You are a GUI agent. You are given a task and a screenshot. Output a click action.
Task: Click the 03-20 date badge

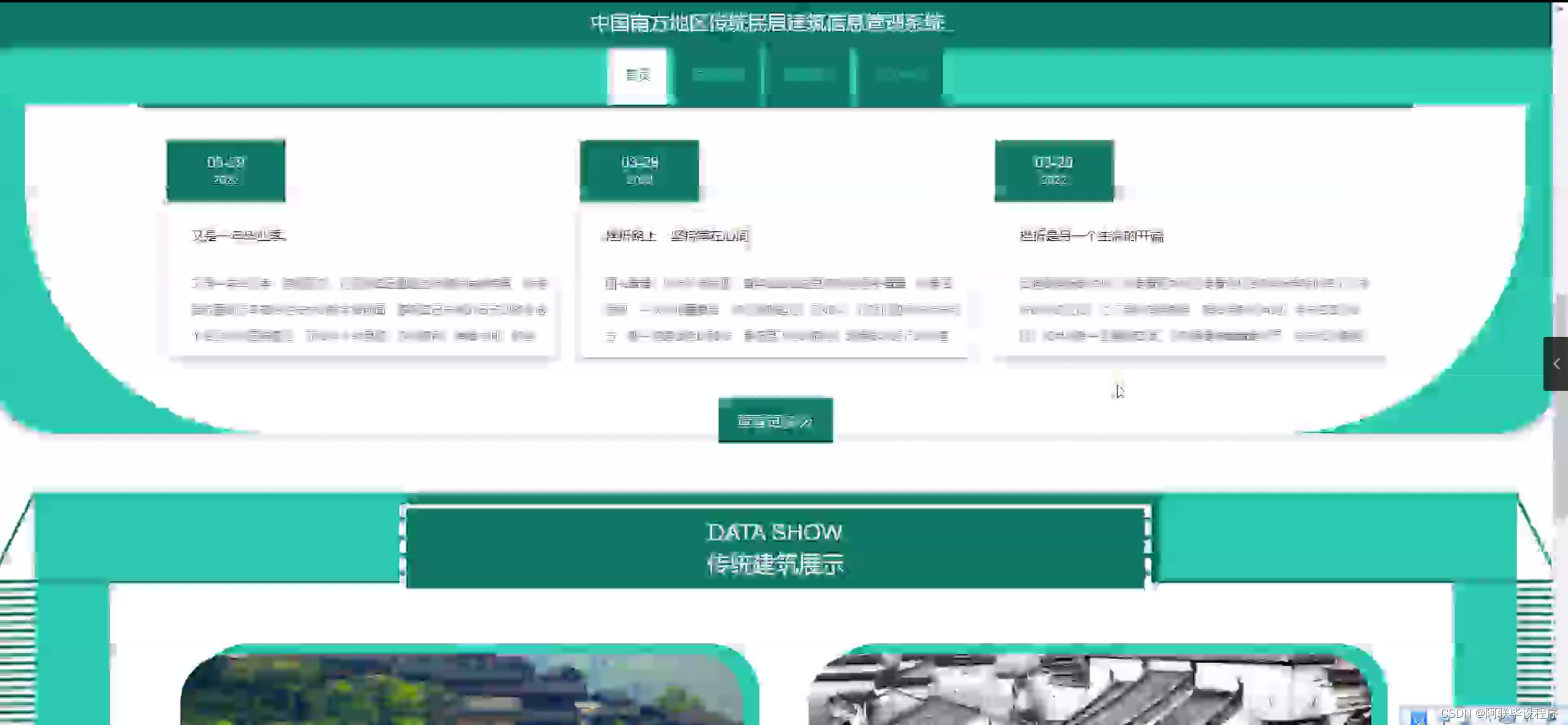pyautogui.click(x=1053, y=171)
